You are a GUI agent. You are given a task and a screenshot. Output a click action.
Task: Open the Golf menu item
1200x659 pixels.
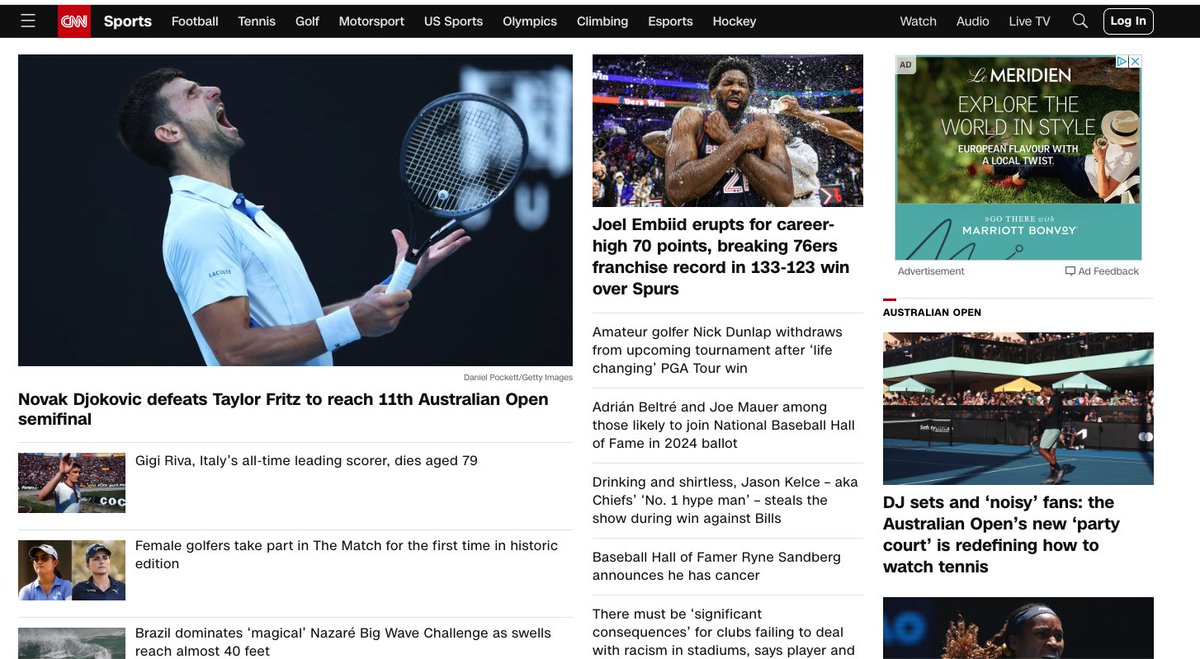click(x=307, y=21)
